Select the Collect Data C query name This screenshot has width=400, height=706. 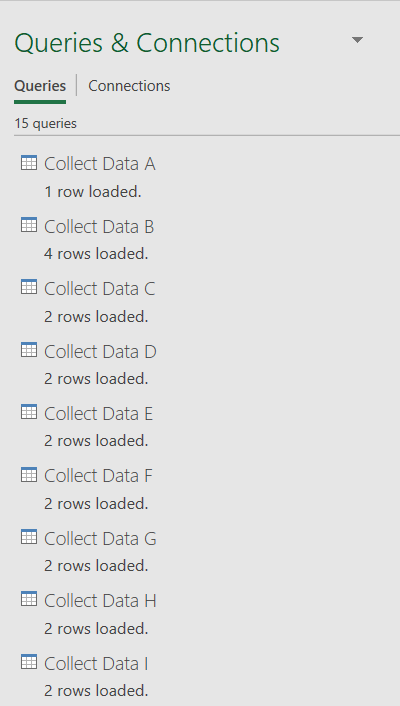[100, 289]
